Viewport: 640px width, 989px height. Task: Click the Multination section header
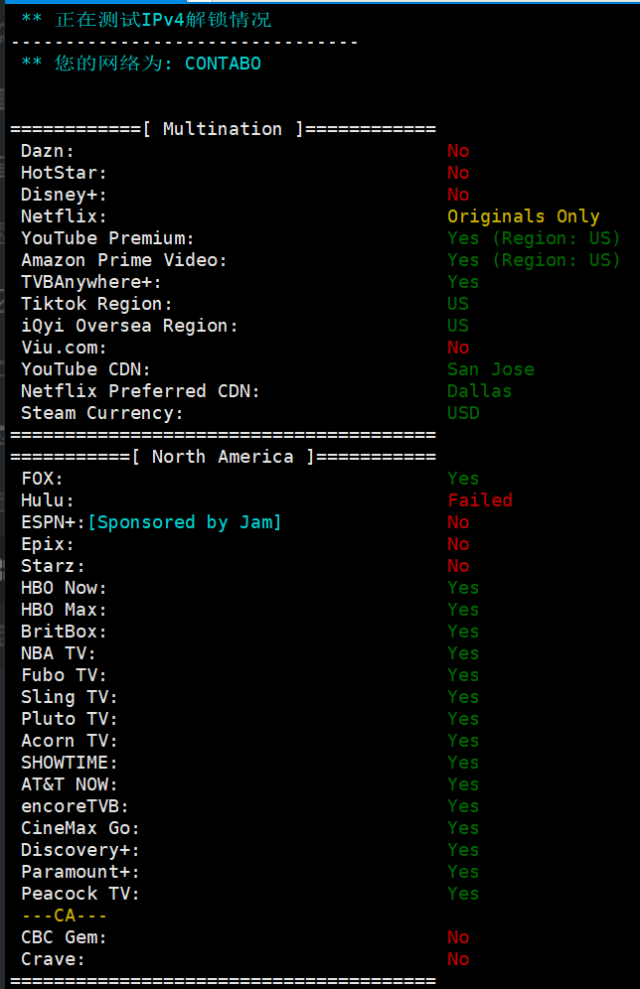tap(223, 129)
